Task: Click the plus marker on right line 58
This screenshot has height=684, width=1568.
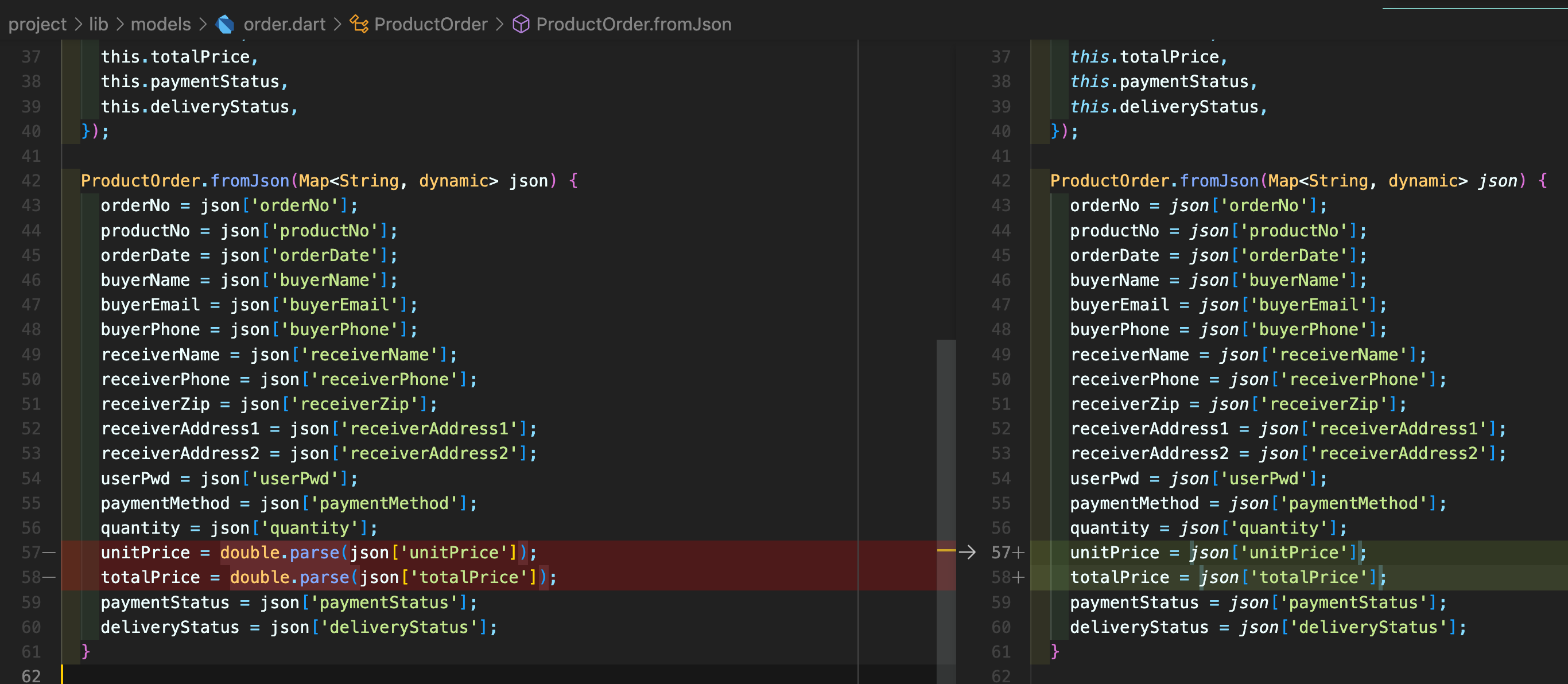Action: [1018, 577]
